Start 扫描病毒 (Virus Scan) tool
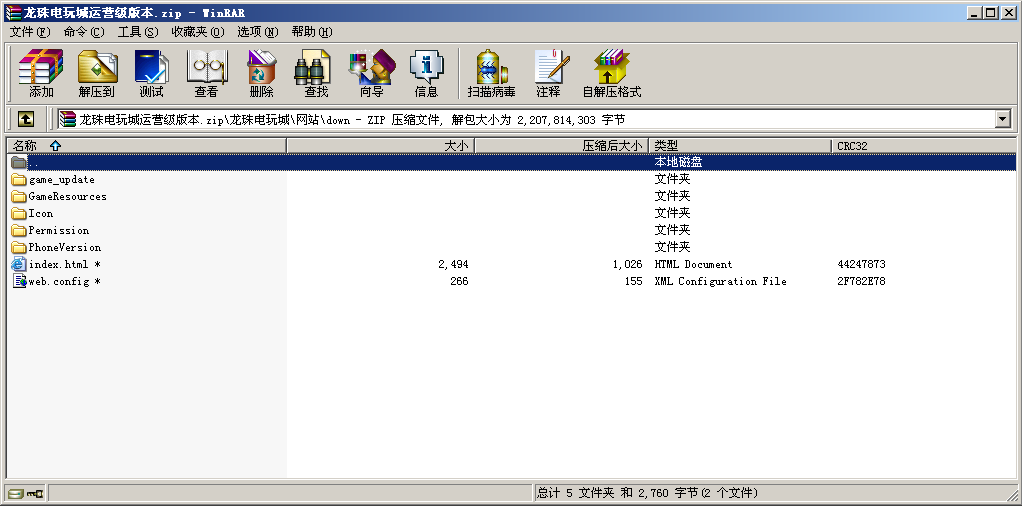This screenshot has width=1022, height=506. (491, 74)
